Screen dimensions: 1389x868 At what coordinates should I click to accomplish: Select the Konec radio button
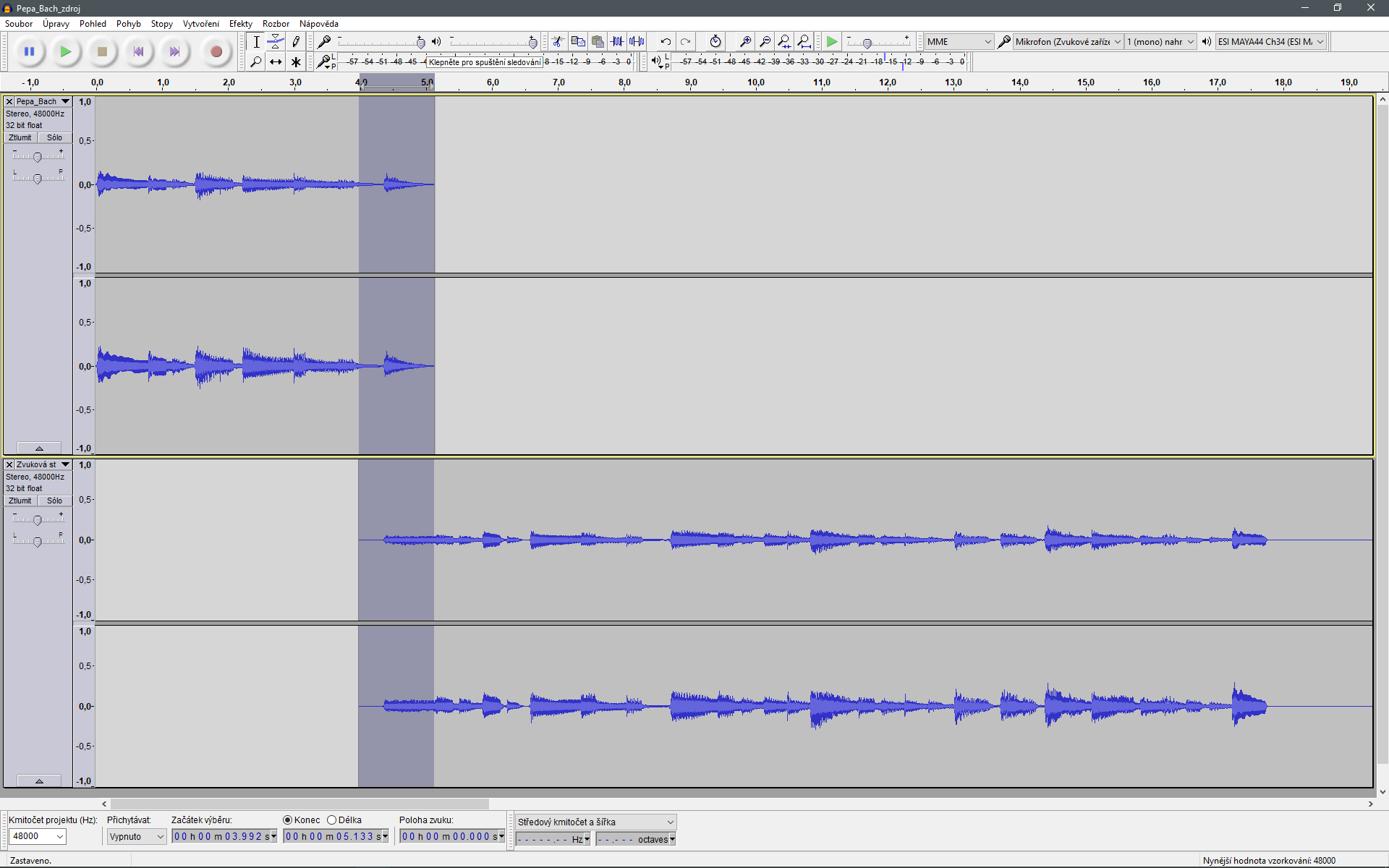point(288,820)
